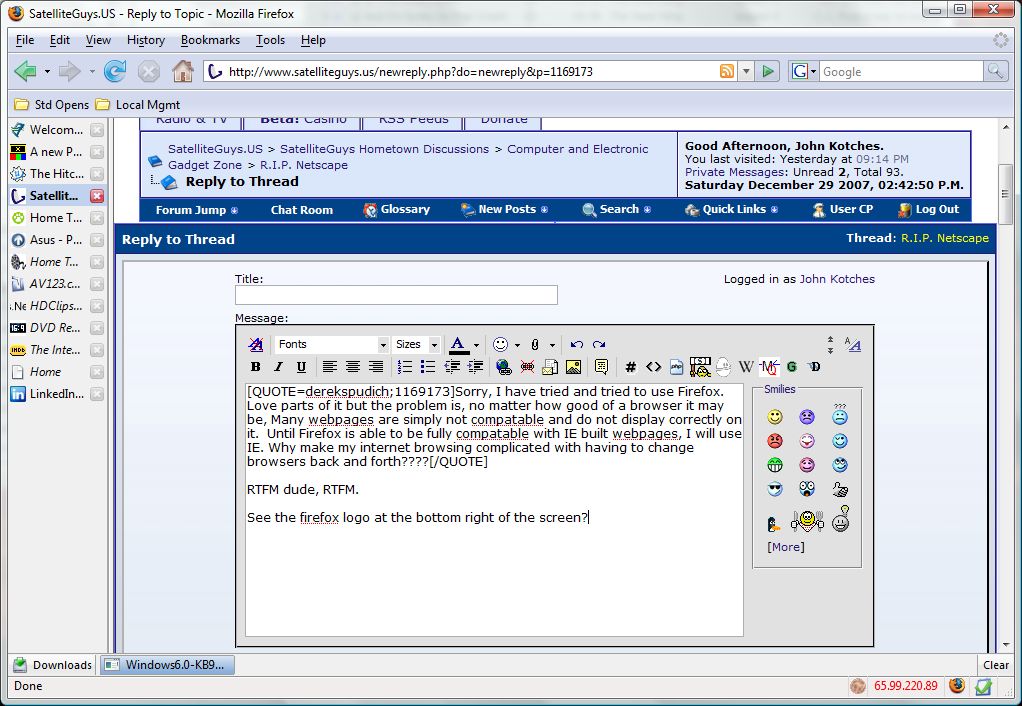Image resolution: width=1022 pixels, height=706 pixels.
Task: Click the wrap CODE tags hash icon
Action: click(630, 367)
